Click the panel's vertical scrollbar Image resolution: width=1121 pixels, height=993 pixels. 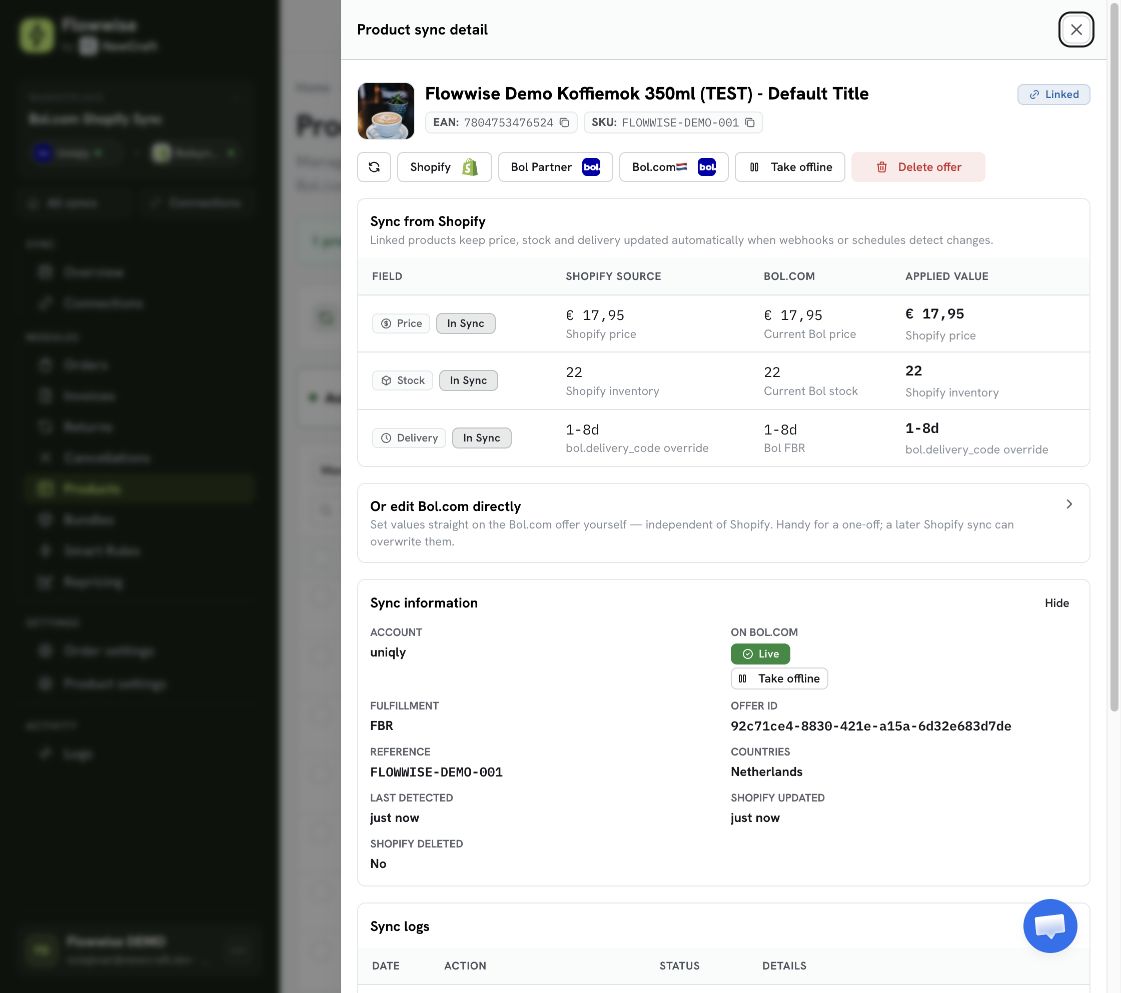[1114, 357]
